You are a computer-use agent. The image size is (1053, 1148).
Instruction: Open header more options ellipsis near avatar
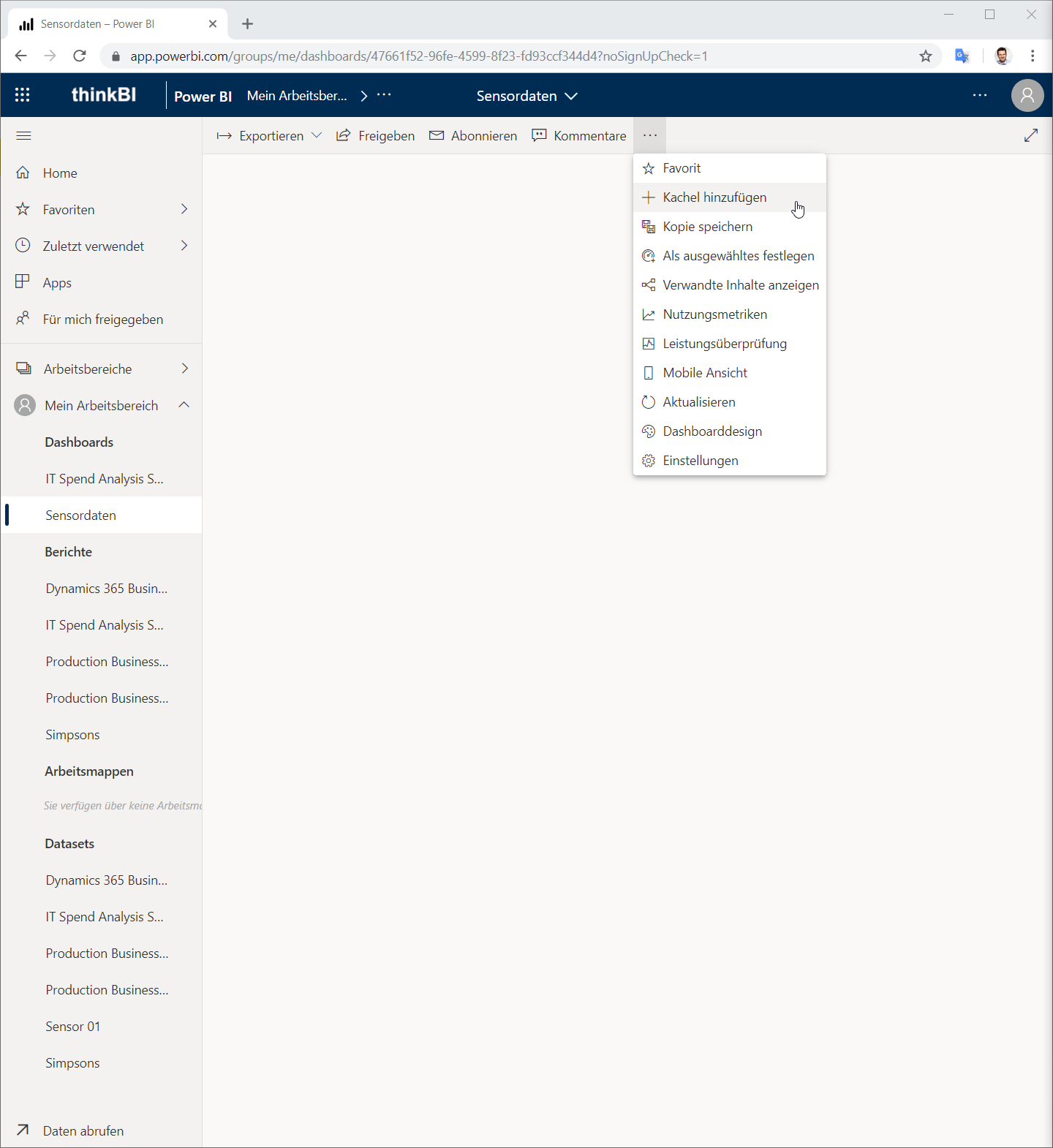980,95
